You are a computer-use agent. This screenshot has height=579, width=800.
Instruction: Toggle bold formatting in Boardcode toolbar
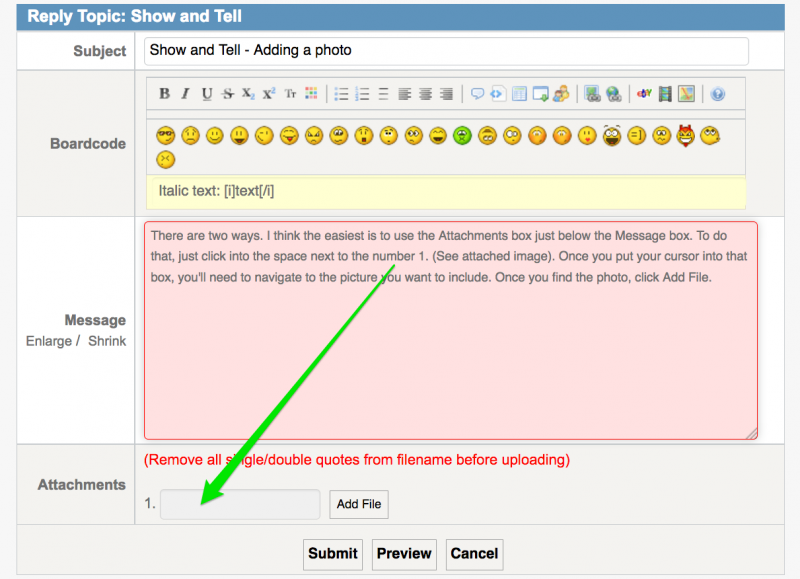[x=165, y=94]
